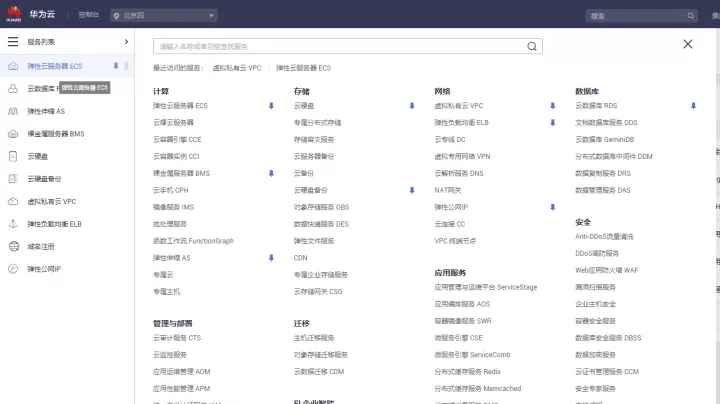The image size is (720, 404).
Task: Toggle pin for 弹性云服务器 ECS in 计算
Action: [271, 106]
